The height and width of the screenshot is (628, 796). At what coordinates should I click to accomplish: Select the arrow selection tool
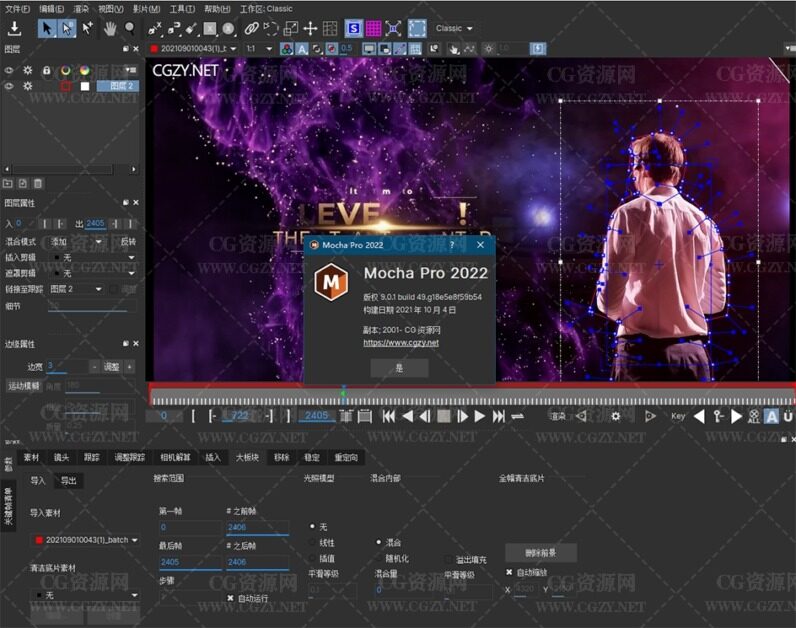[47, 28]
